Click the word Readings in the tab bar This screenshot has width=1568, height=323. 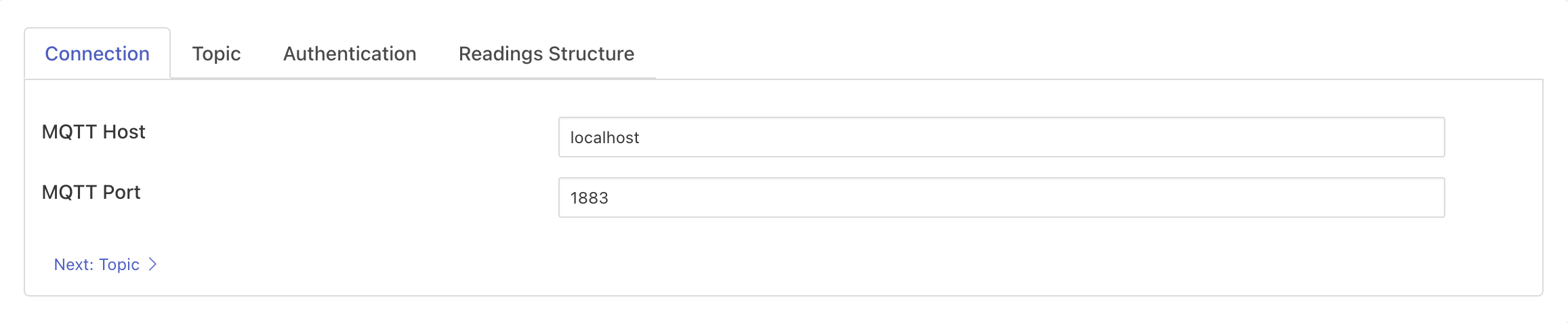pyautogui.click(x=500, y=54)
